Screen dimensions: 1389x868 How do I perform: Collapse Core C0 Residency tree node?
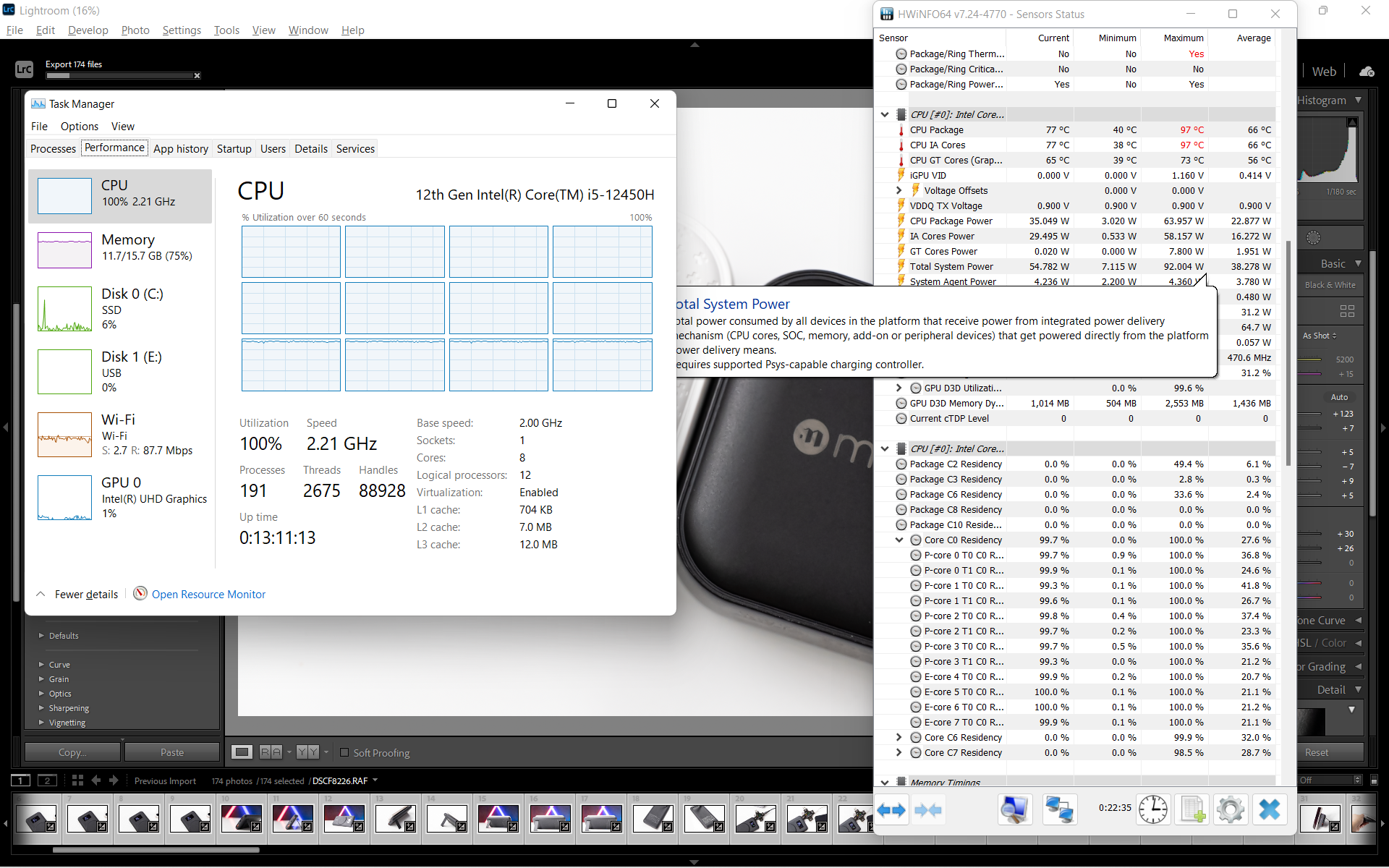(x=899, y=540)
